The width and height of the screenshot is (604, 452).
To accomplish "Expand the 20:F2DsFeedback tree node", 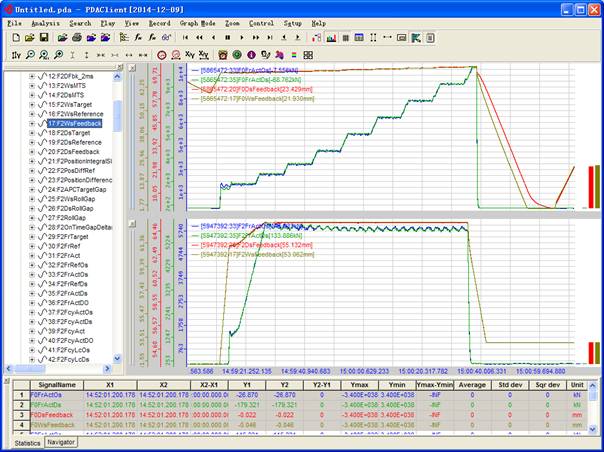I will (x=32, y=151).
